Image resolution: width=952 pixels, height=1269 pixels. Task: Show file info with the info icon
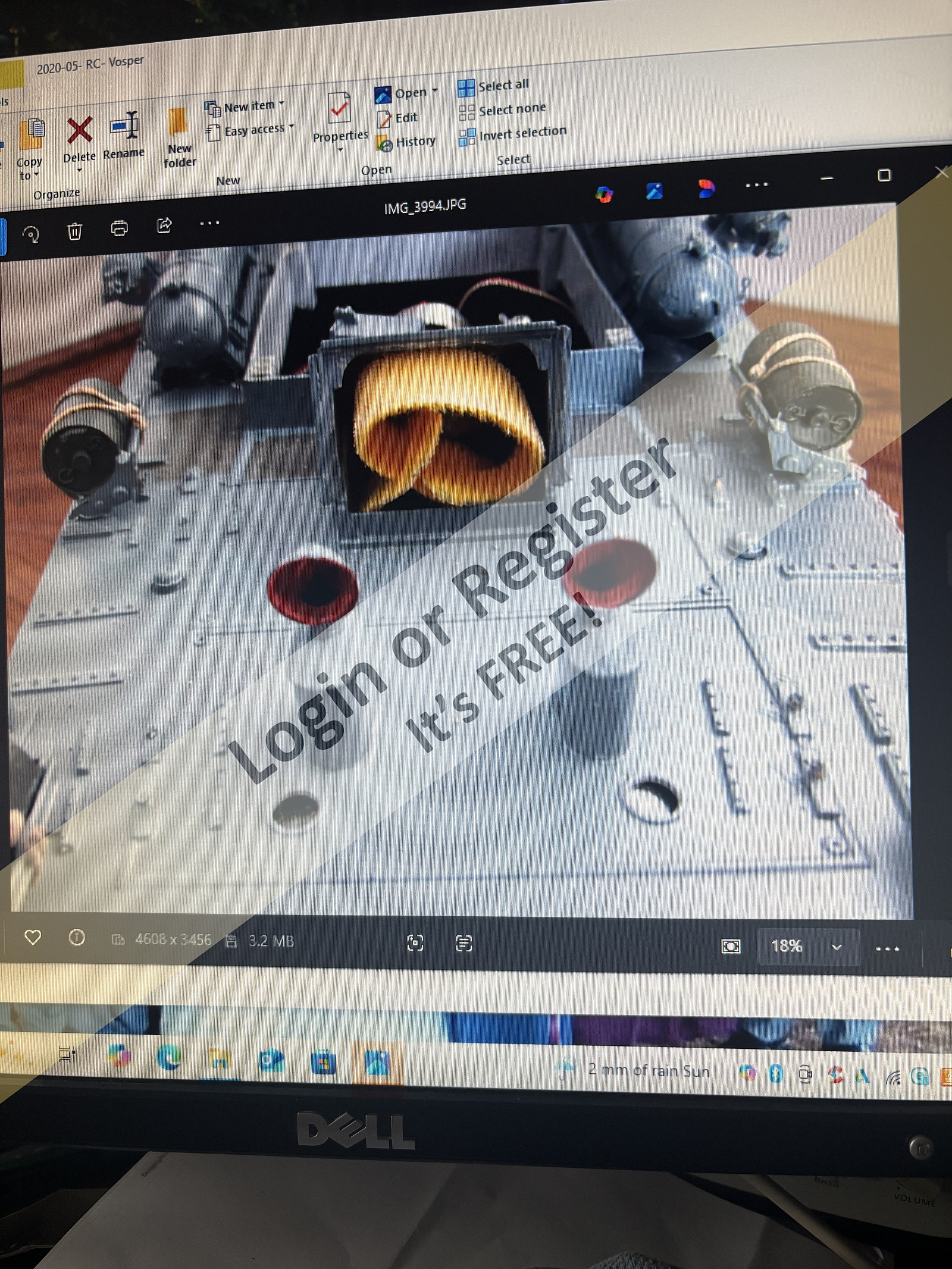(x=77, y=938)
